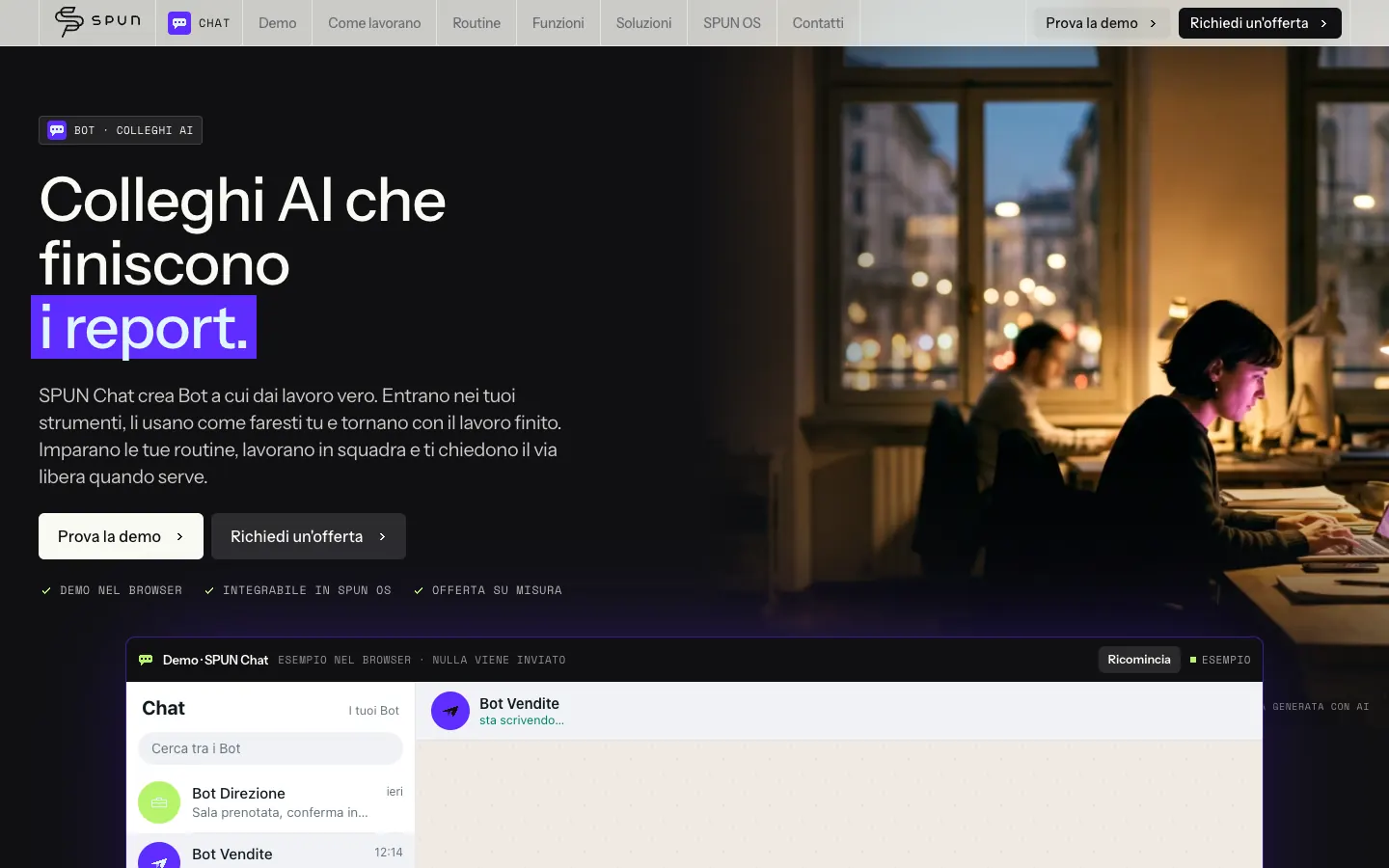The height and width of the screenshot is (868, 1389).
Task: Click the sta scrivendo... status text
Action: pyautogui.click(x=522, y=720)
